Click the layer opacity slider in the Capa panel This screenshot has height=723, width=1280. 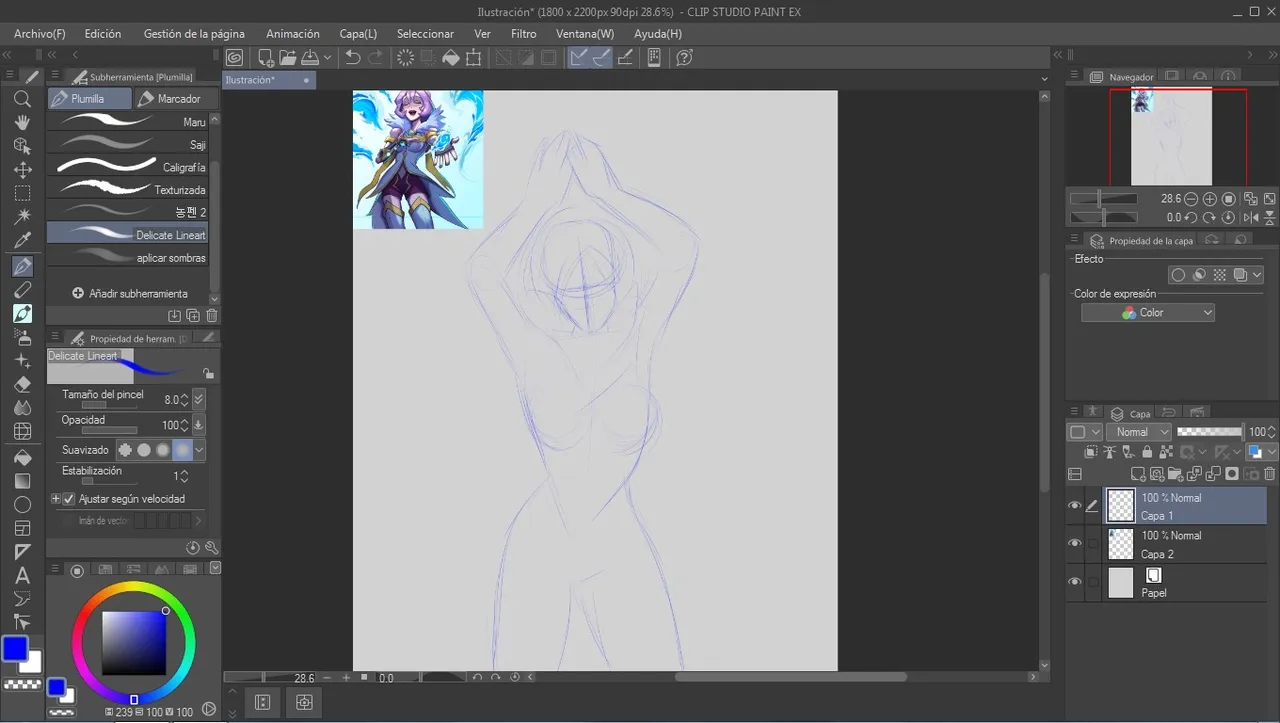[x=1210, y=432]
